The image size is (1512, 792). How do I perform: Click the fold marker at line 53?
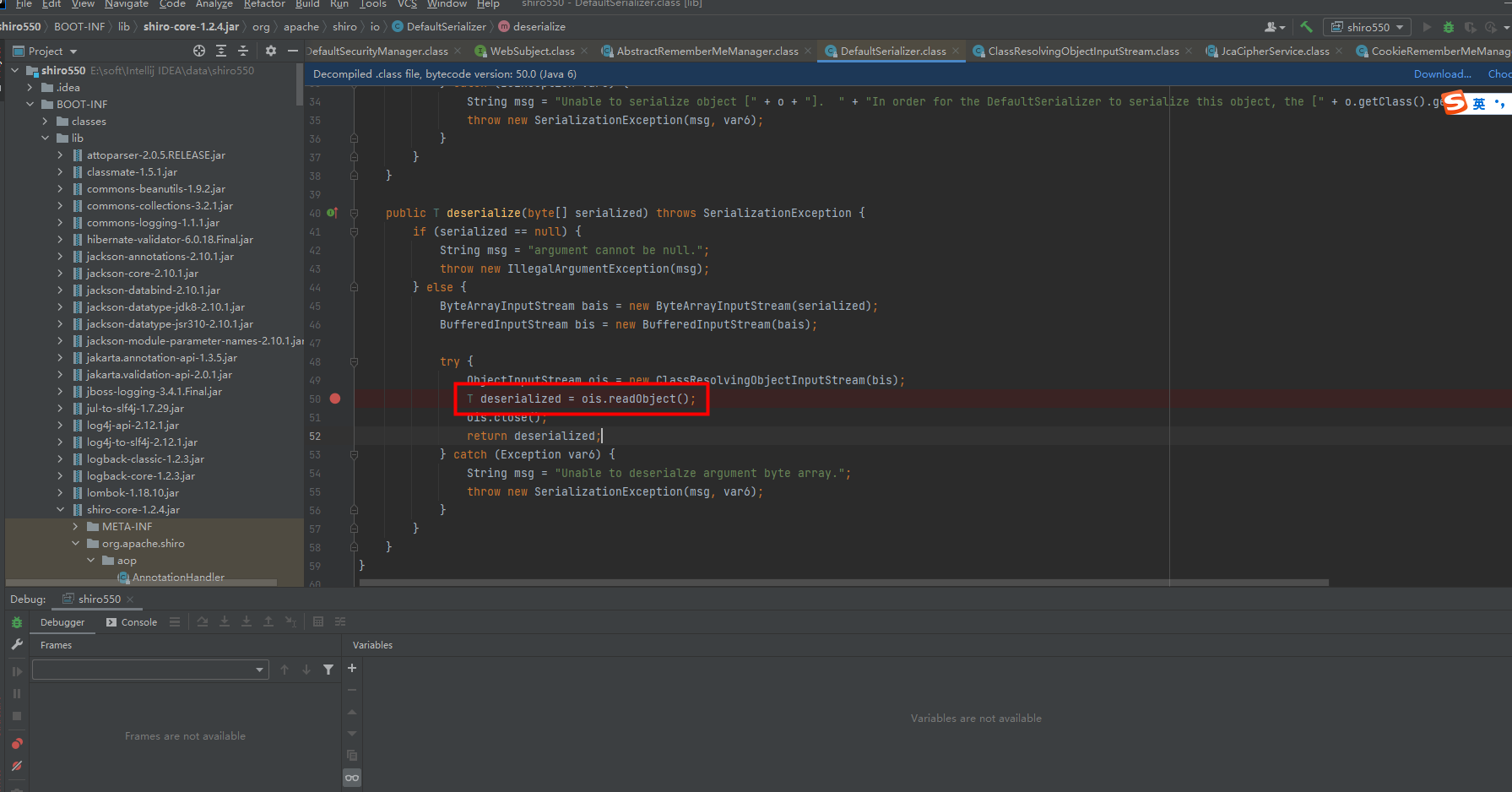pyautogui.click(x=355, y=454)
